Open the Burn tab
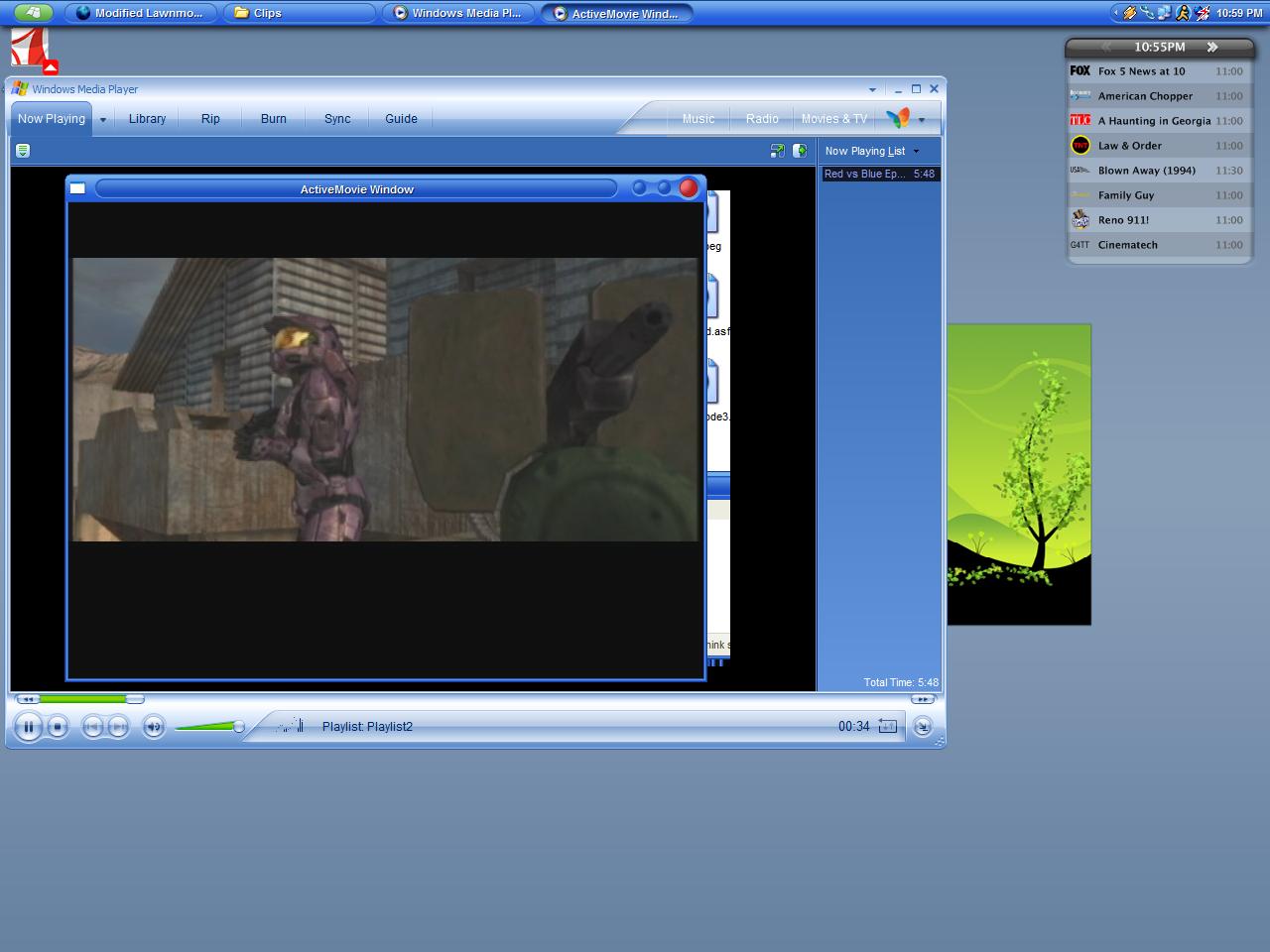 [273, 118]
